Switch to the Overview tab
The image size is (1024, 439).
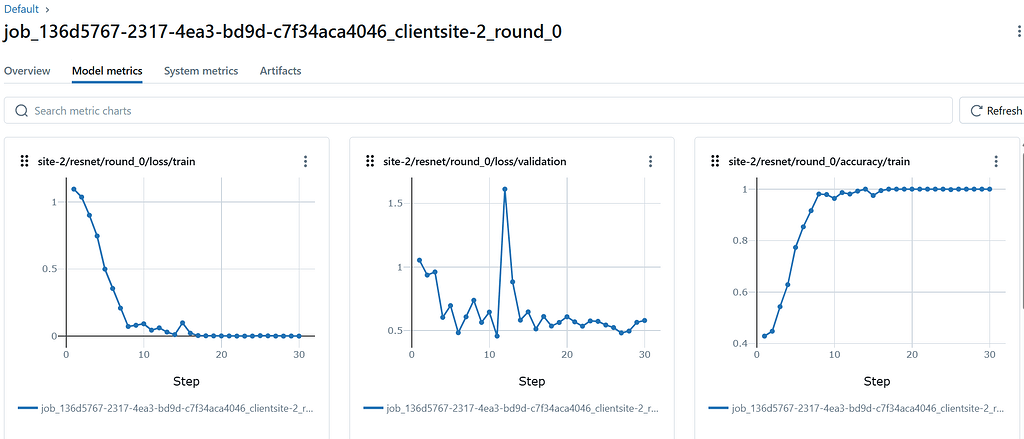[27, 71]
